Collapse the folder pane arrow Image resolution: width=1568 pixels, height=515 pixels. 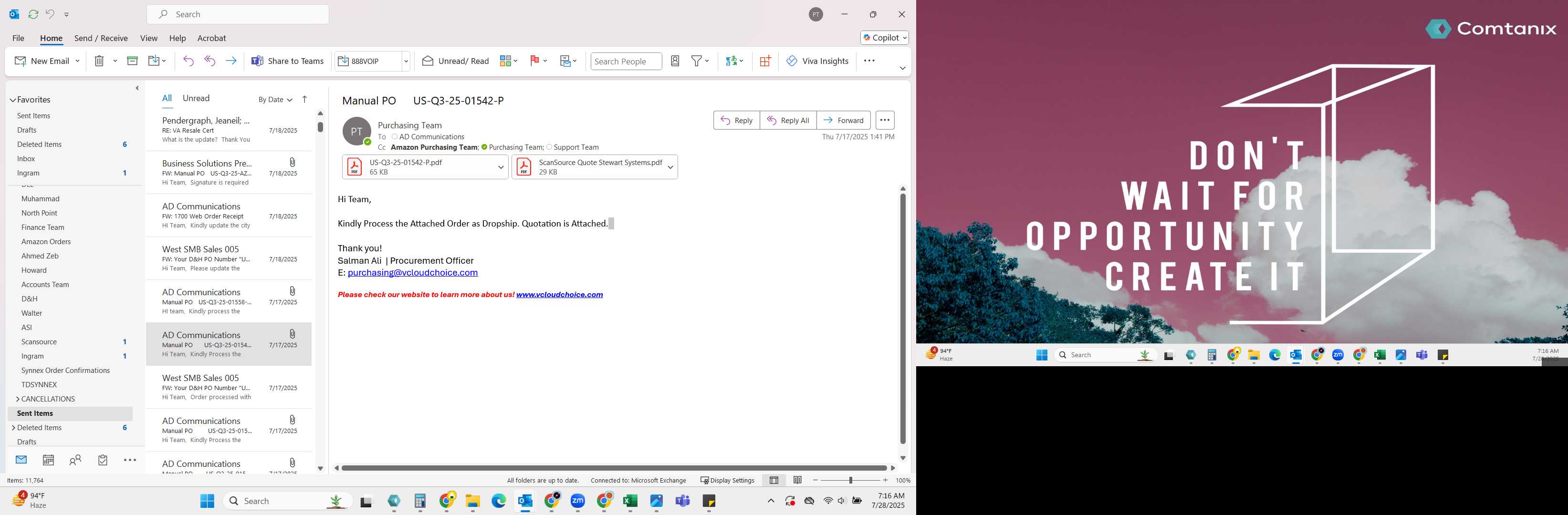[137, 88]
